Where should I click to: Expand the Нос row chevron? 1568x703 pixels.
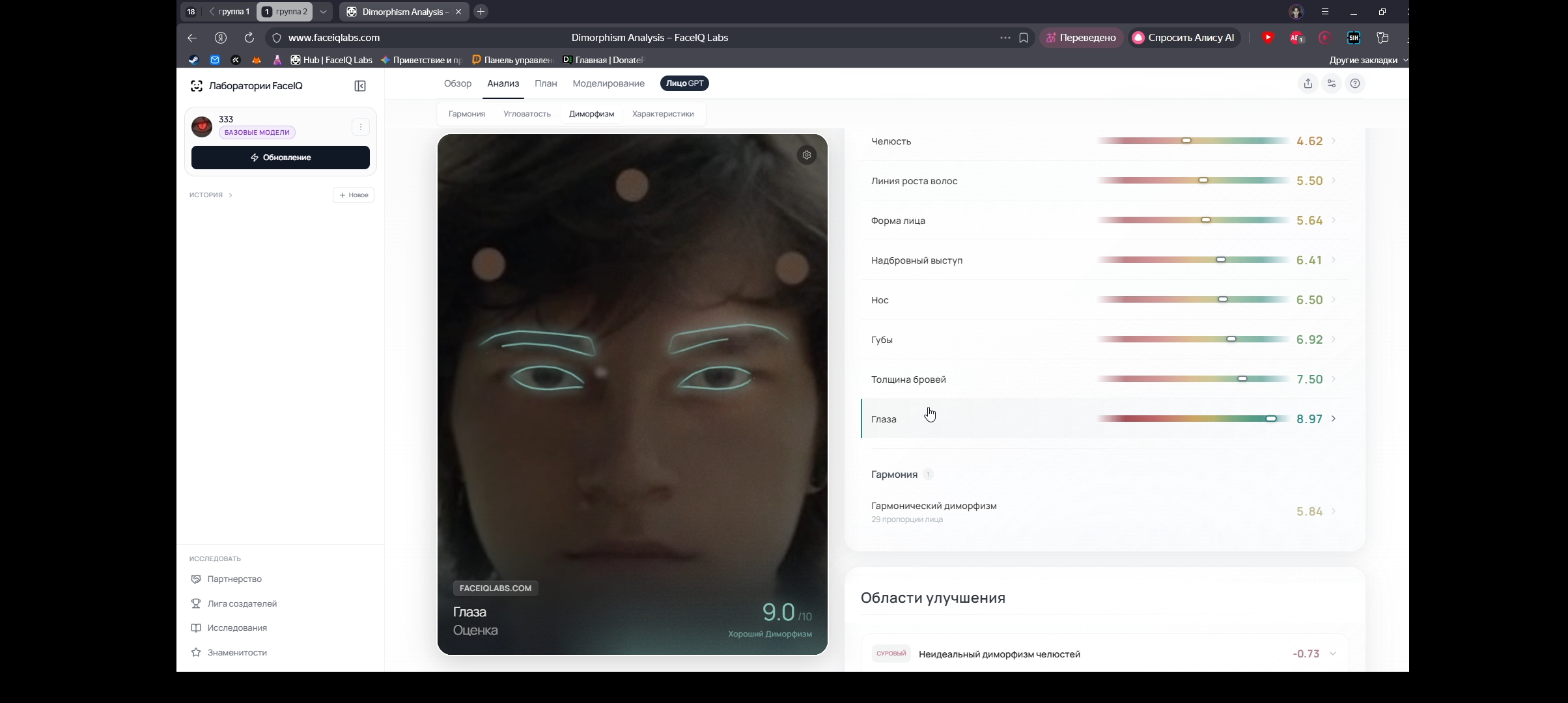pyautogui.click(x=1334, y=299)
